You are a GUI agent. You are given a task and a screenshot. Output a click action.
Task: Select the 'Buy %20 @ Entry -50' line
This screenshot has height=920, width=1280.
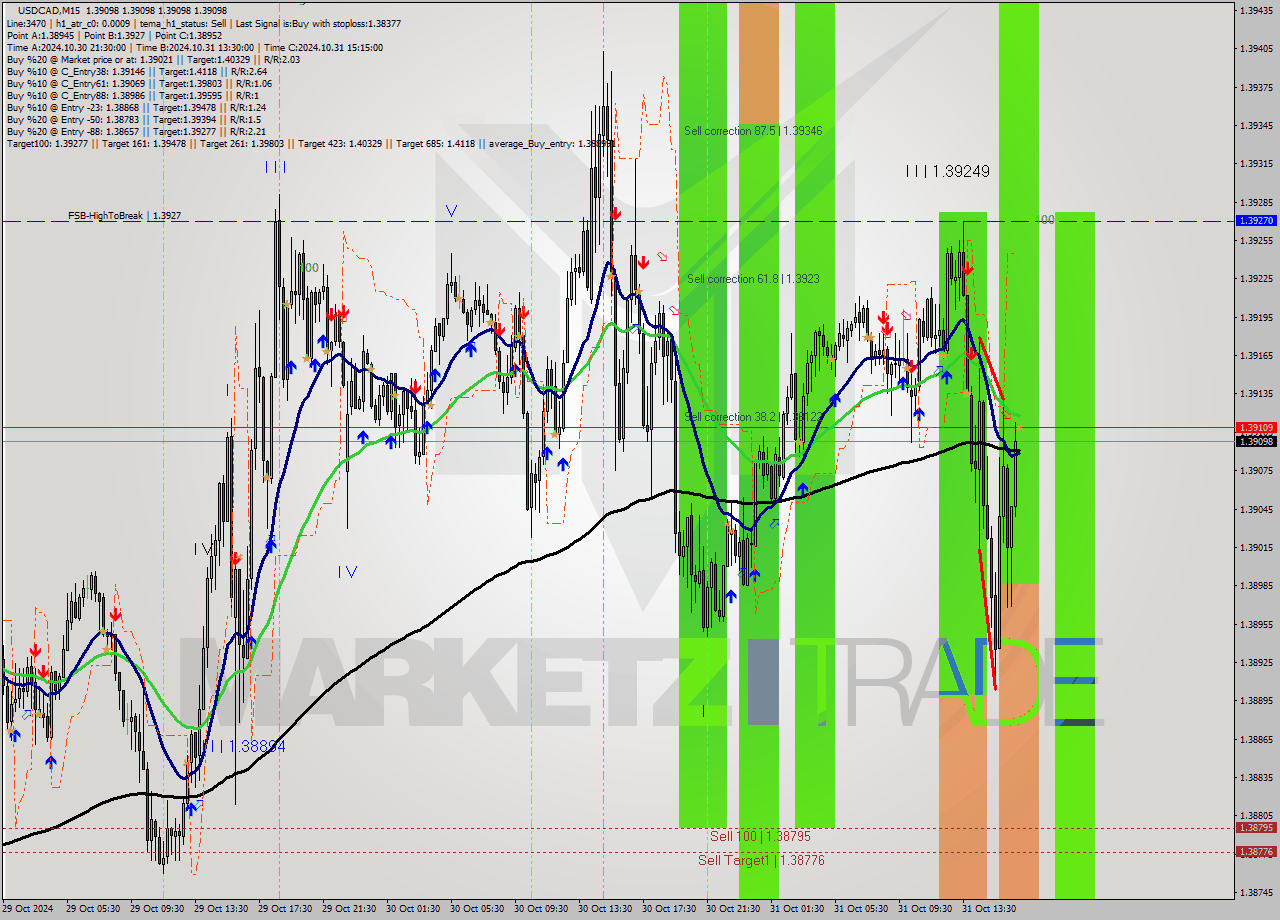point(133,119)
